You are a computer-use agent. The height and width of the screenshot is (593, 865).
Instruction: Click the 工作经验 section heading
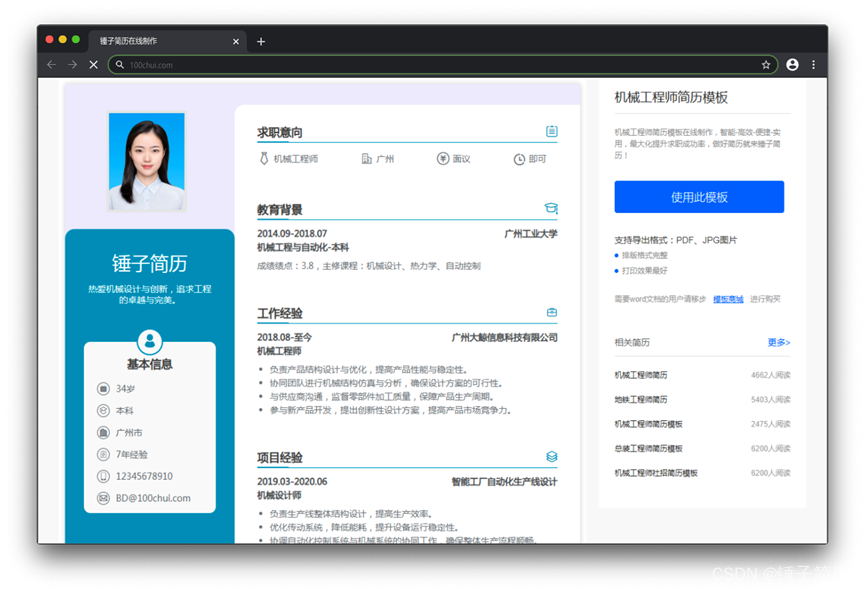pos(280,313)
